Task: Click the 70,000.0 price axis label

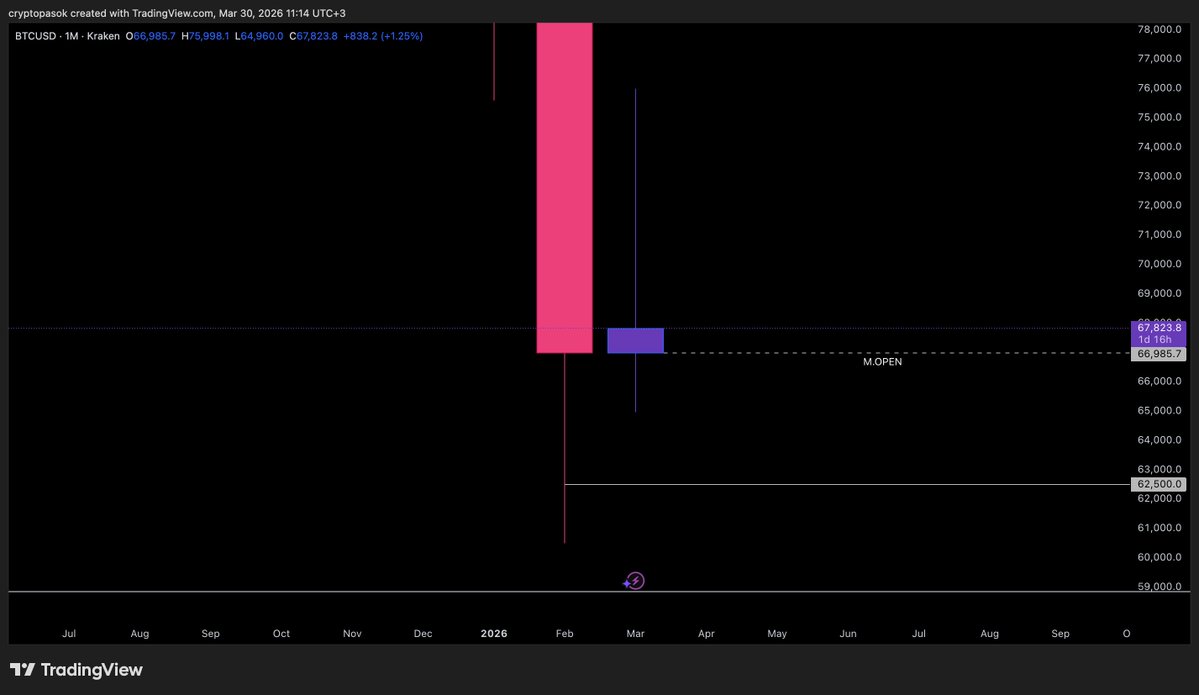Action: click(x=1159, y=264)
